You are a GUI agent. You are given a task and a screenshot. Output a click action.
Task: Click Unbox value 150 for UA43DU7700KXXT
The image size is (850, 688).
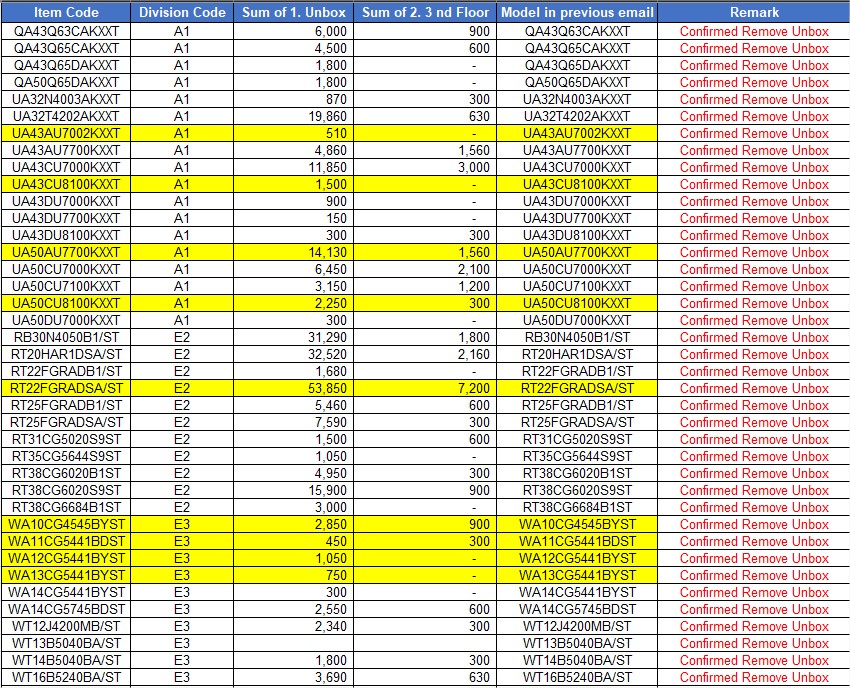pyautogui.click(x=293, y=218)
